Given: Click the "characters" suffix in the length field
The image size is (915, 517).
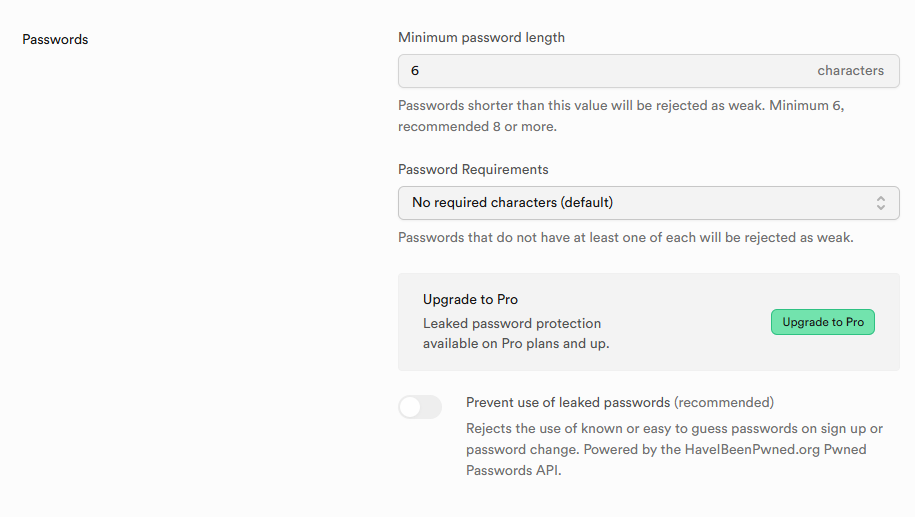Looking at the screenshot, I should coord(850,71).
